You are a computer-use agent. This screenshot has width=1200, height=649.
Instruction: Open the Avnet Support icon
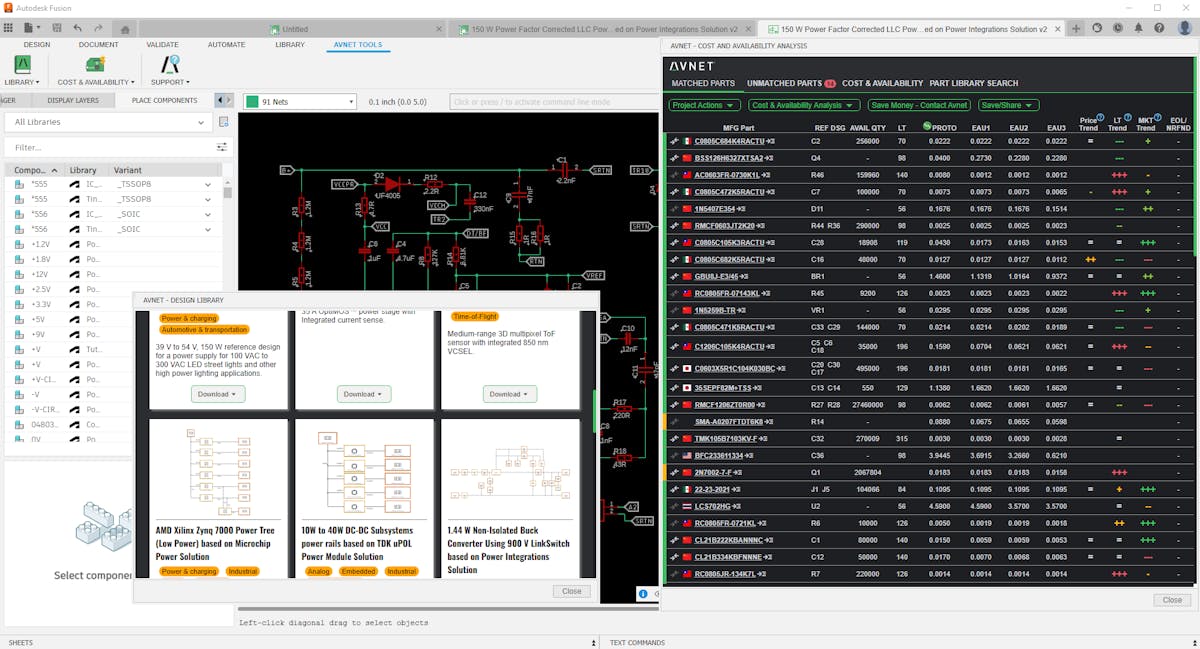click(x=170, y=65)
